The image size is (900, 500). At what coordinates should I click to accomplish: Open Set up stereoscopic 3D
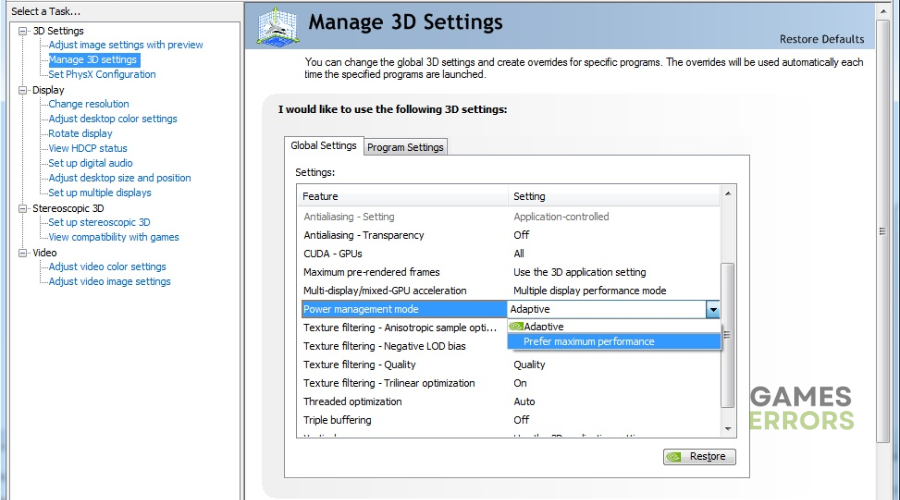pyautogui.click(x=99, y=222)
